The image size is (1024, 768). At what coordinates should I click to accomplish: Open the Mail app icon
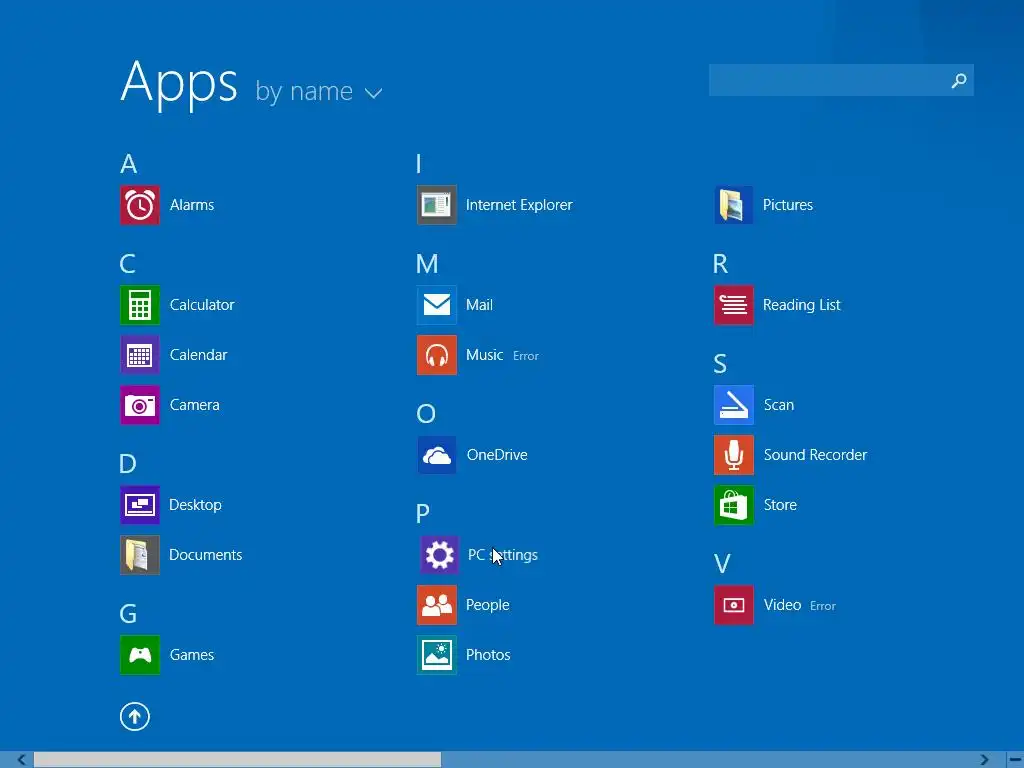[437, 305]
